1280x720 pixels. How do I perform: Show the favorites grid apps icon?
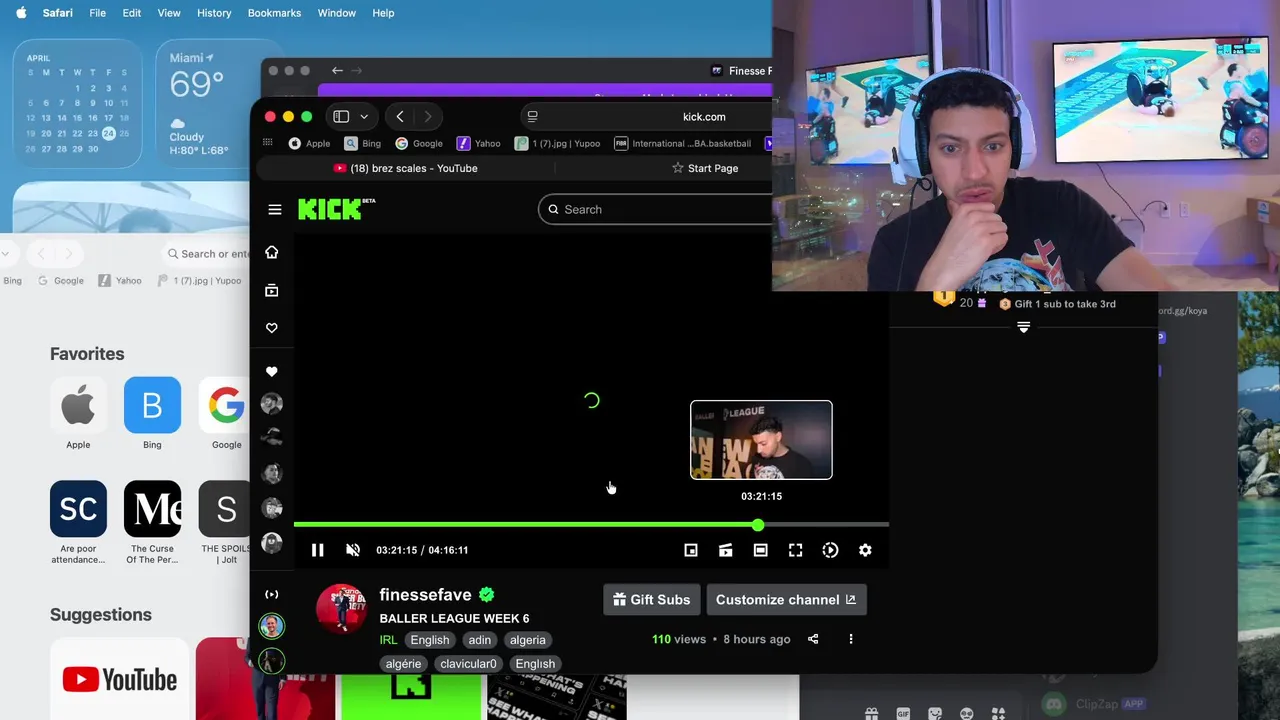(x=267, y=143)
